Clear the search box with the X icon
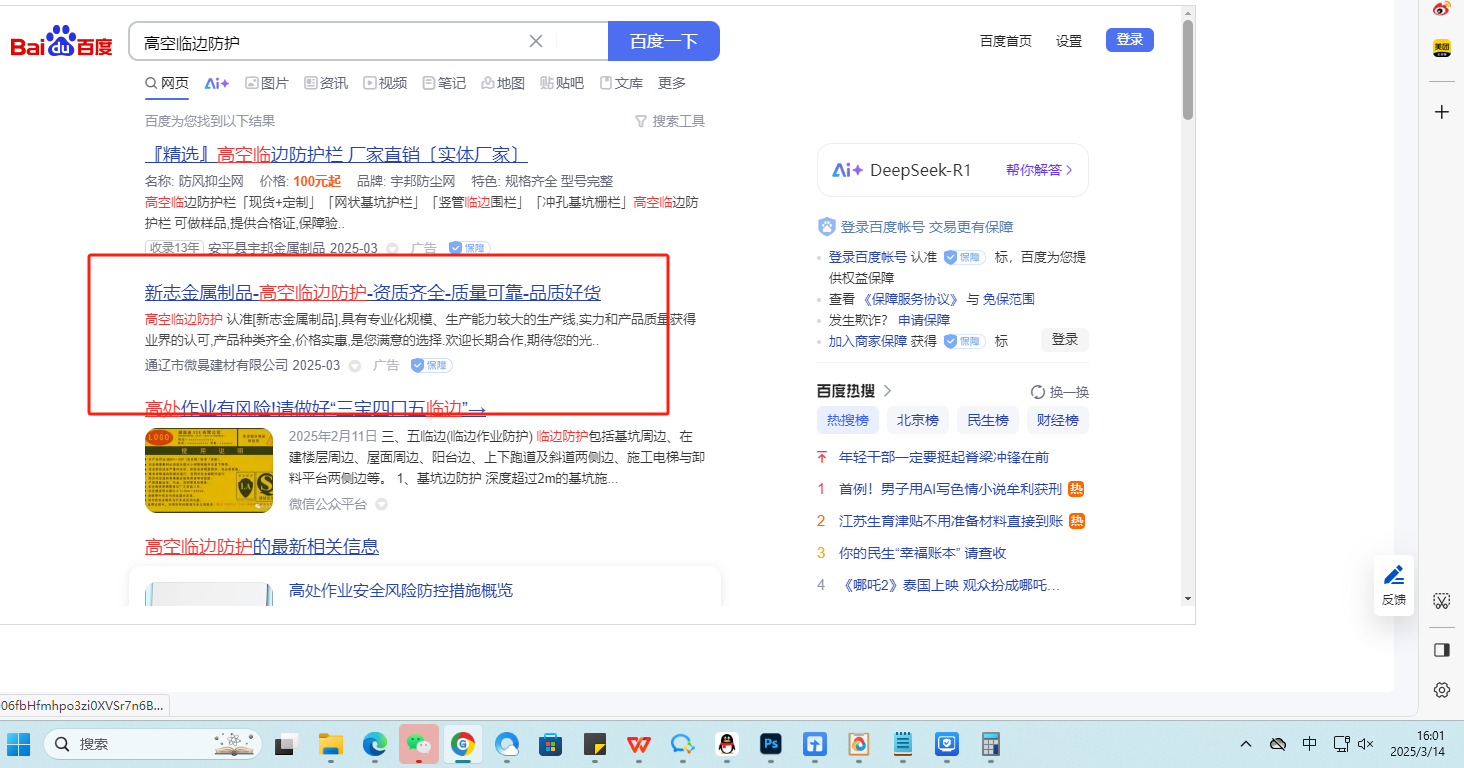1464x768 pixels. tap(536, 41)
